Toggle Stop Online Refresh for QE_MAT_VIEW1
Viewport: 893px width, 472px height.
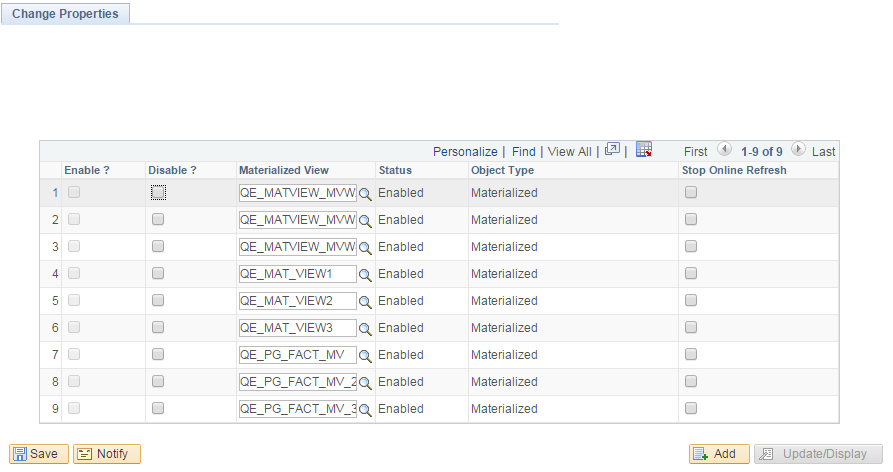(x=690, y=274)
